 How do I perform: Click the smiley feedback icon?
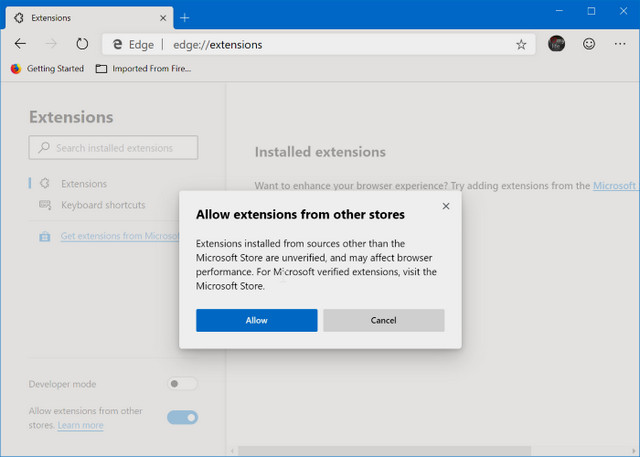coord(589,44)
